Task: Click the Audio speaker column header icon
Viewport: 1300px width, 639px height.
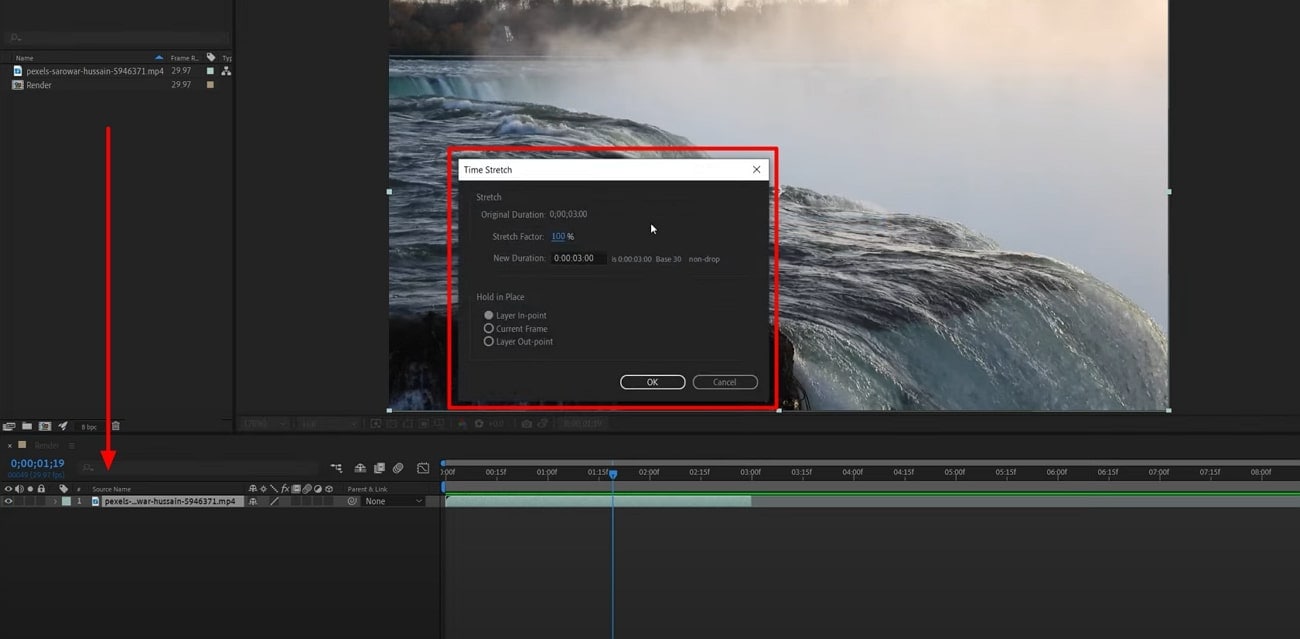Action: coord(19,489)
